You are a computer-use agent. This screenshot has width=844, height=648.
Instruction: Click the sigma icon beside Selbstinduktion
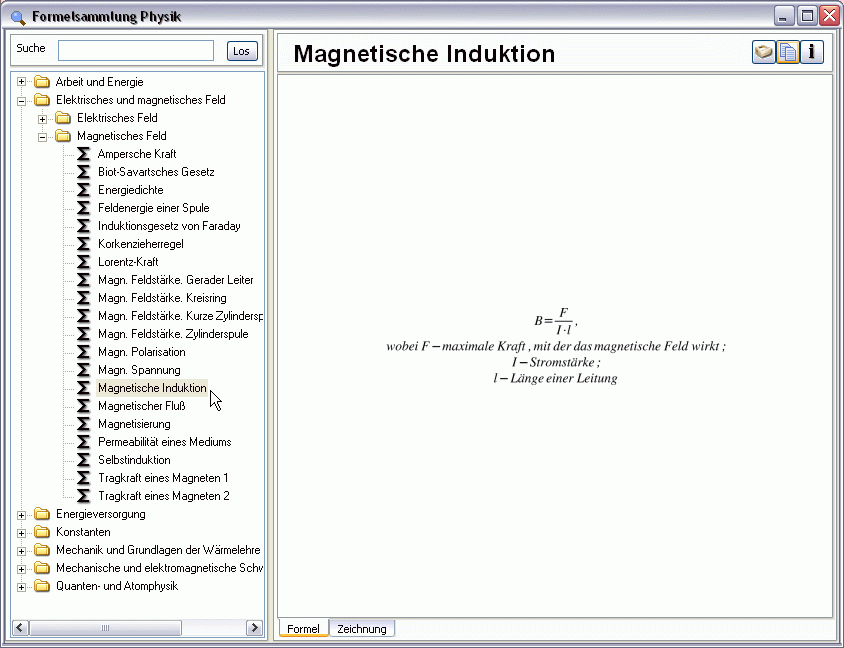(x=84, y=460)
